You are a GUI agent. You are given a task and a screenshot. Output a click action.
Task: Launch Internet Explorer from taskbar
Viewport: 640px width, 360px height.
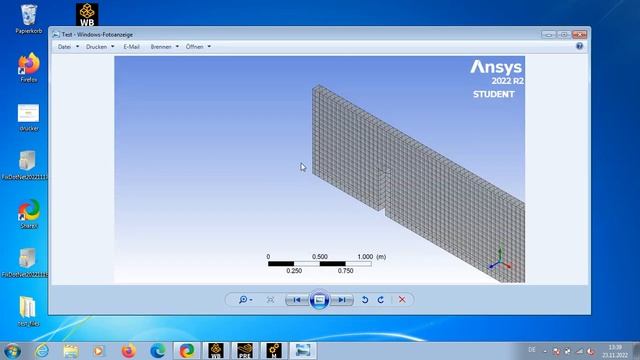tap(42, 351)
